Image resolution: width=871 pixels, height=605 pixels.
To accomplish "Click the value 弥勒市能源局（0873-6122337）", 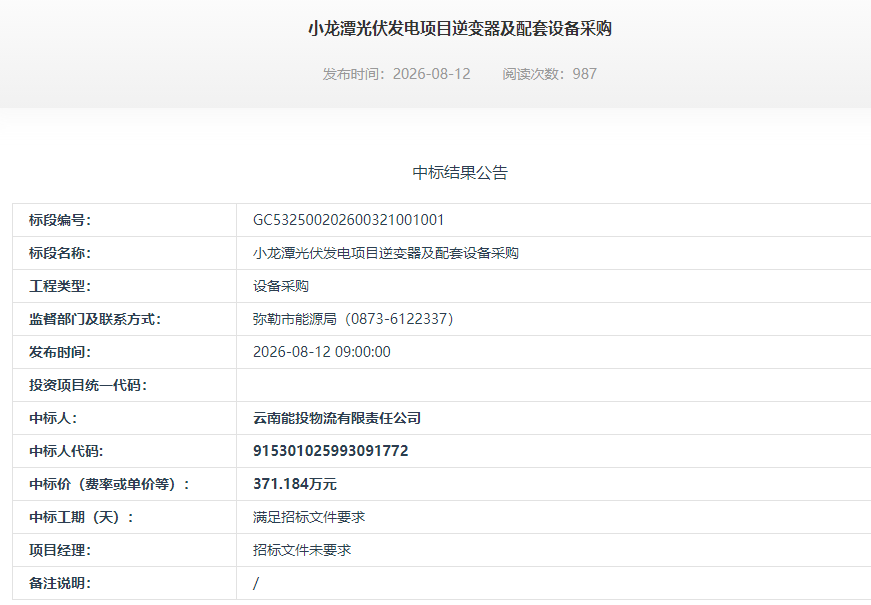I will (x=353, y=319).
